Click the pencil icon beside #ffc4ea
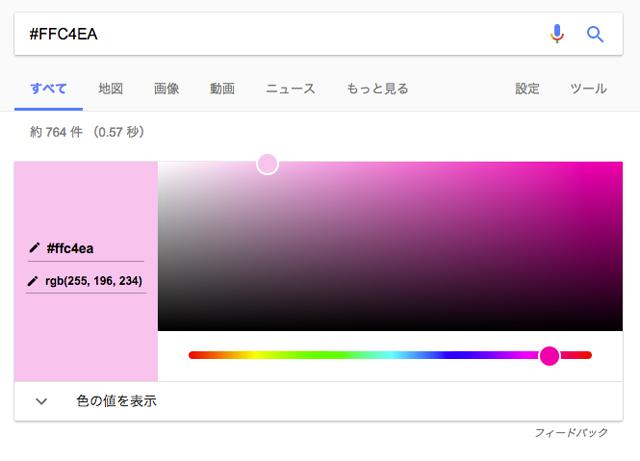Image resolution: width=640 pixels, height=461 pixels. pos(34,248)
